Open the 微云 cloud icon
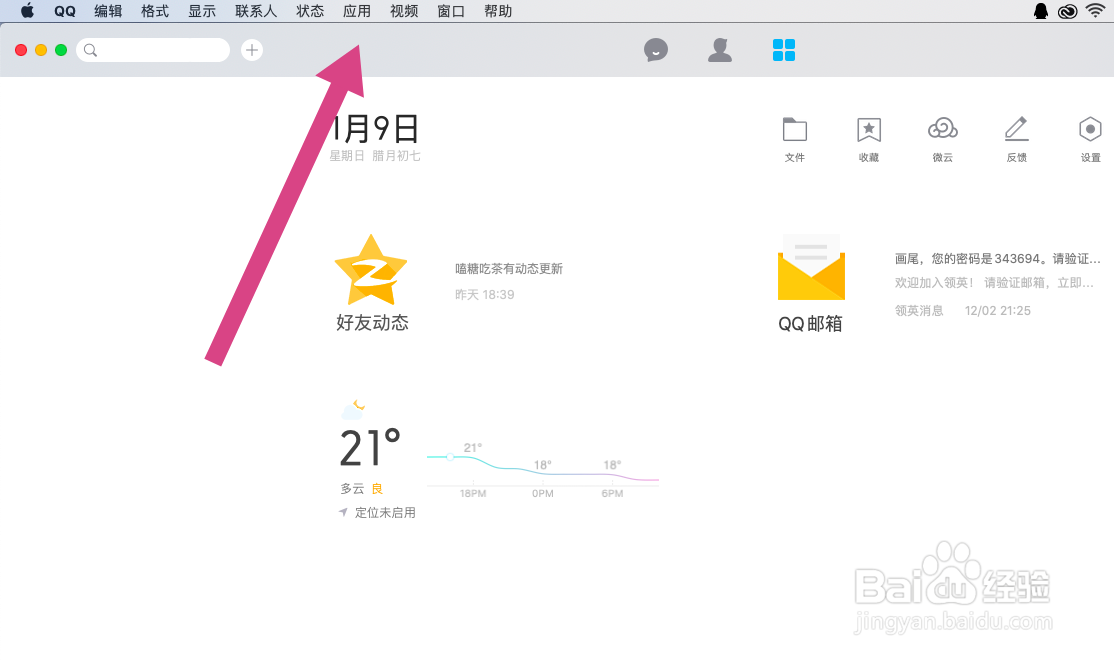Image resolution: width=1114 pixels, height=660 pixels. pos(943,129)
